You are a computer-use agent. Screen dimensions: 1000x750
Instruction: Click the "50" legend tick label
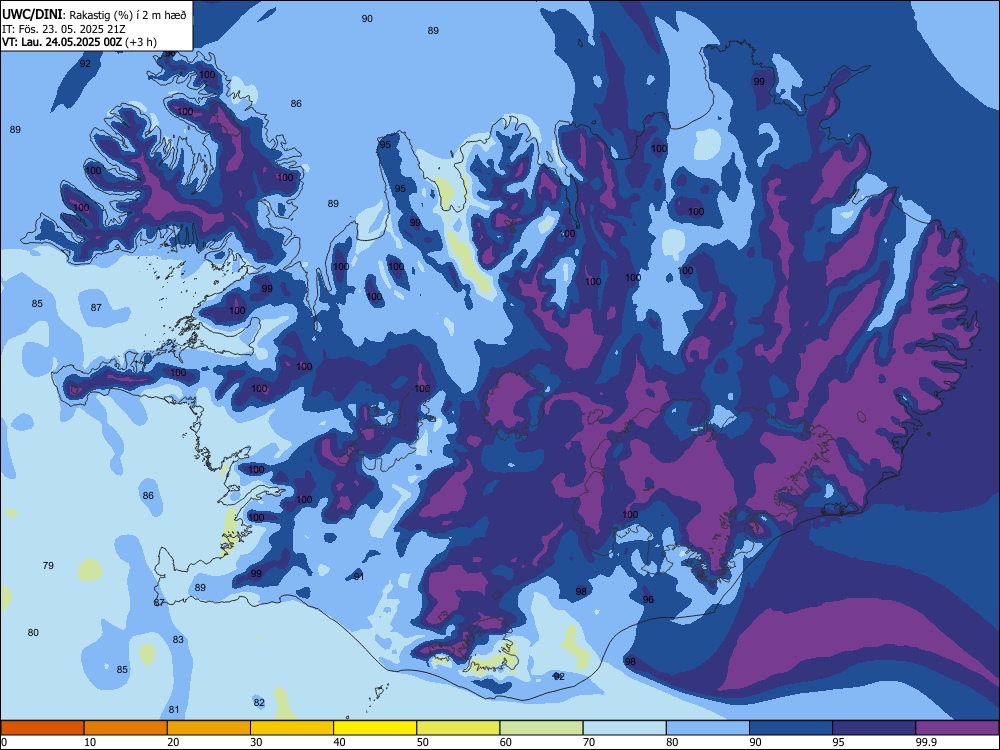pyautogui.click(x=422, y=742)
